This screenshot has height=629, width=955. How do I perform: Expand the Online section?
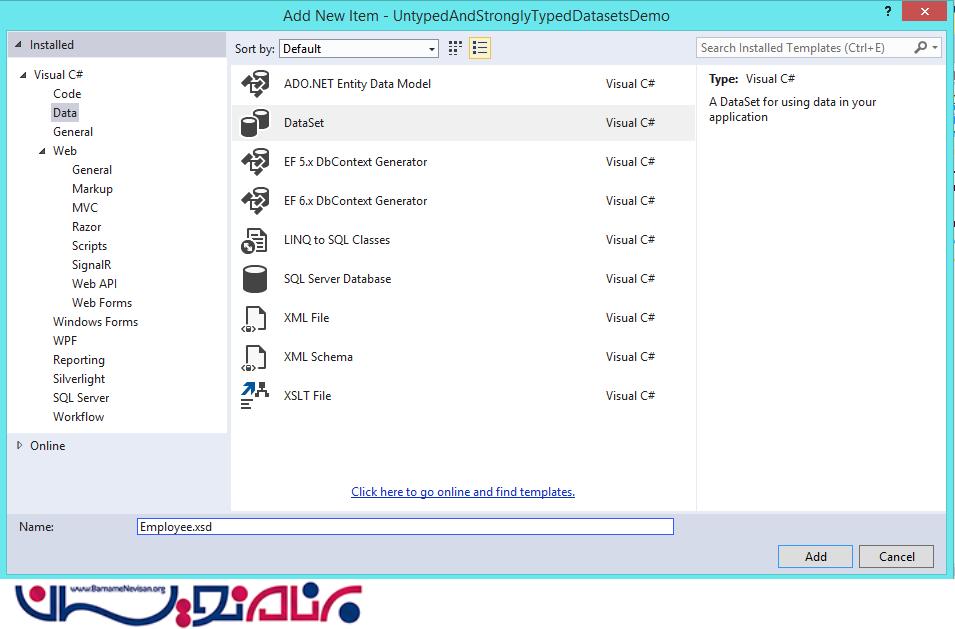click(19, 446)
